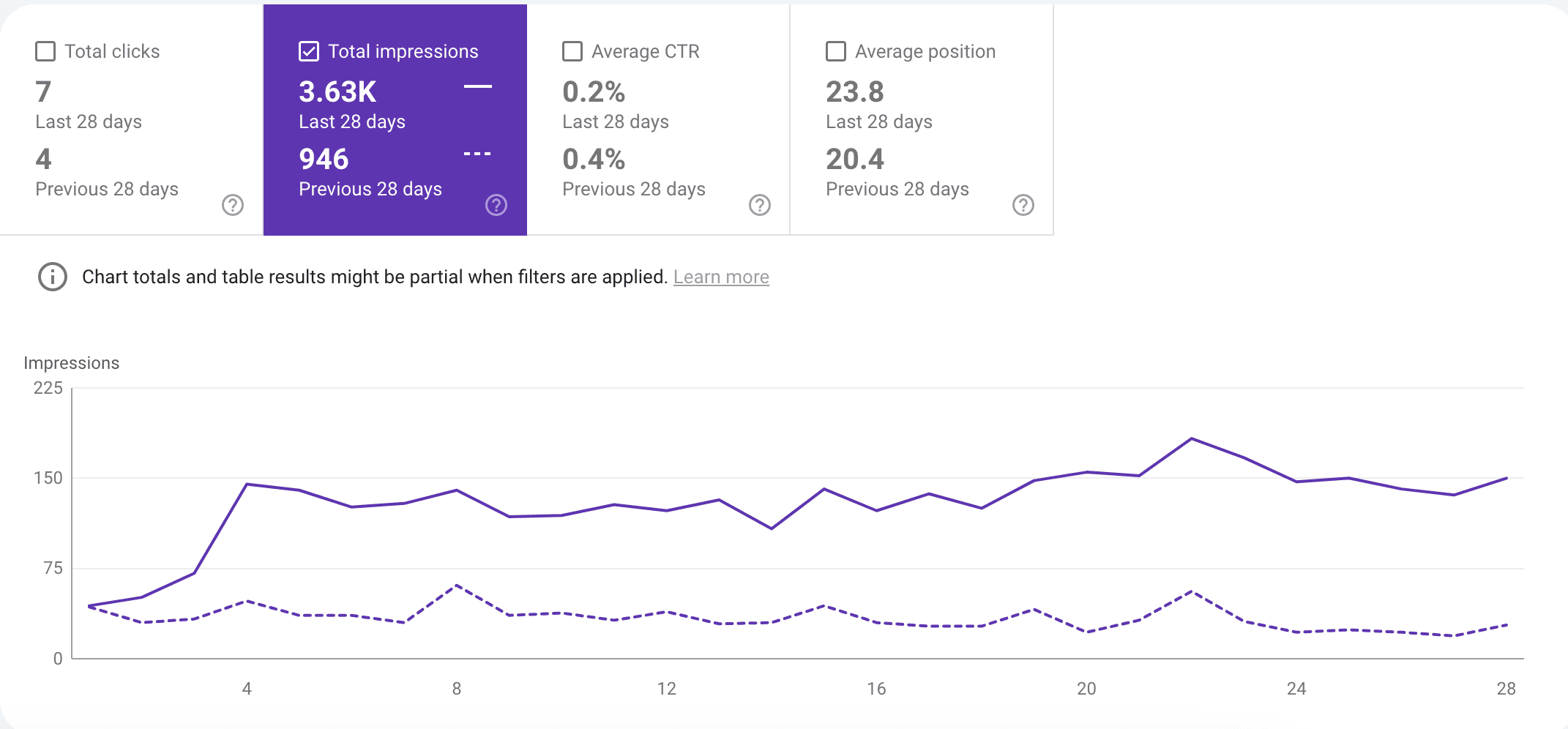The width and height of the screenshot is (1568, 729).
Task: Click the x-axis label 16
Action: (876, 689)
